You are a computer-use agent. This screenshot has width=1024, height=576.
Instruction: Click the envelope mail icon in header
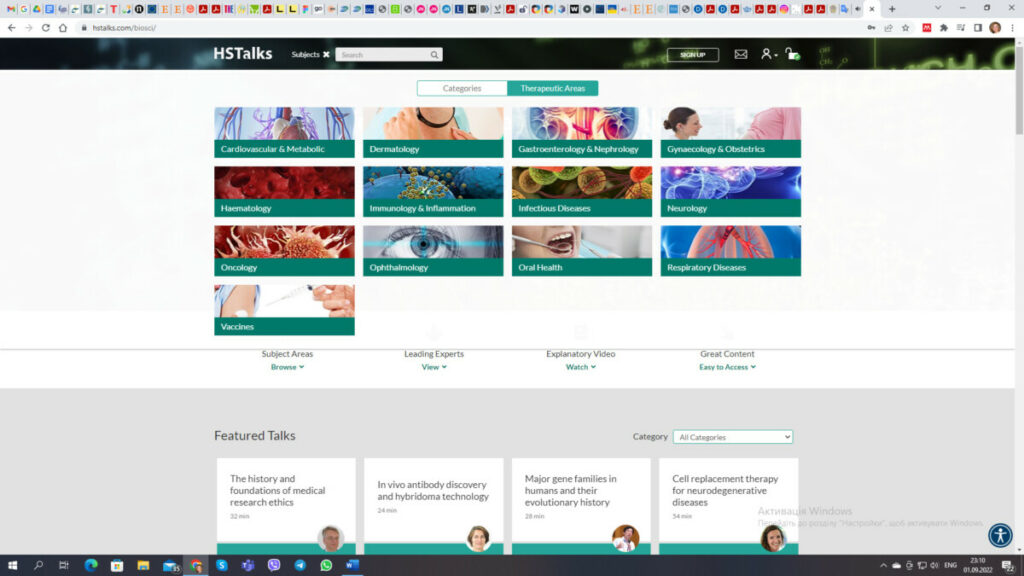coord(741,54)
